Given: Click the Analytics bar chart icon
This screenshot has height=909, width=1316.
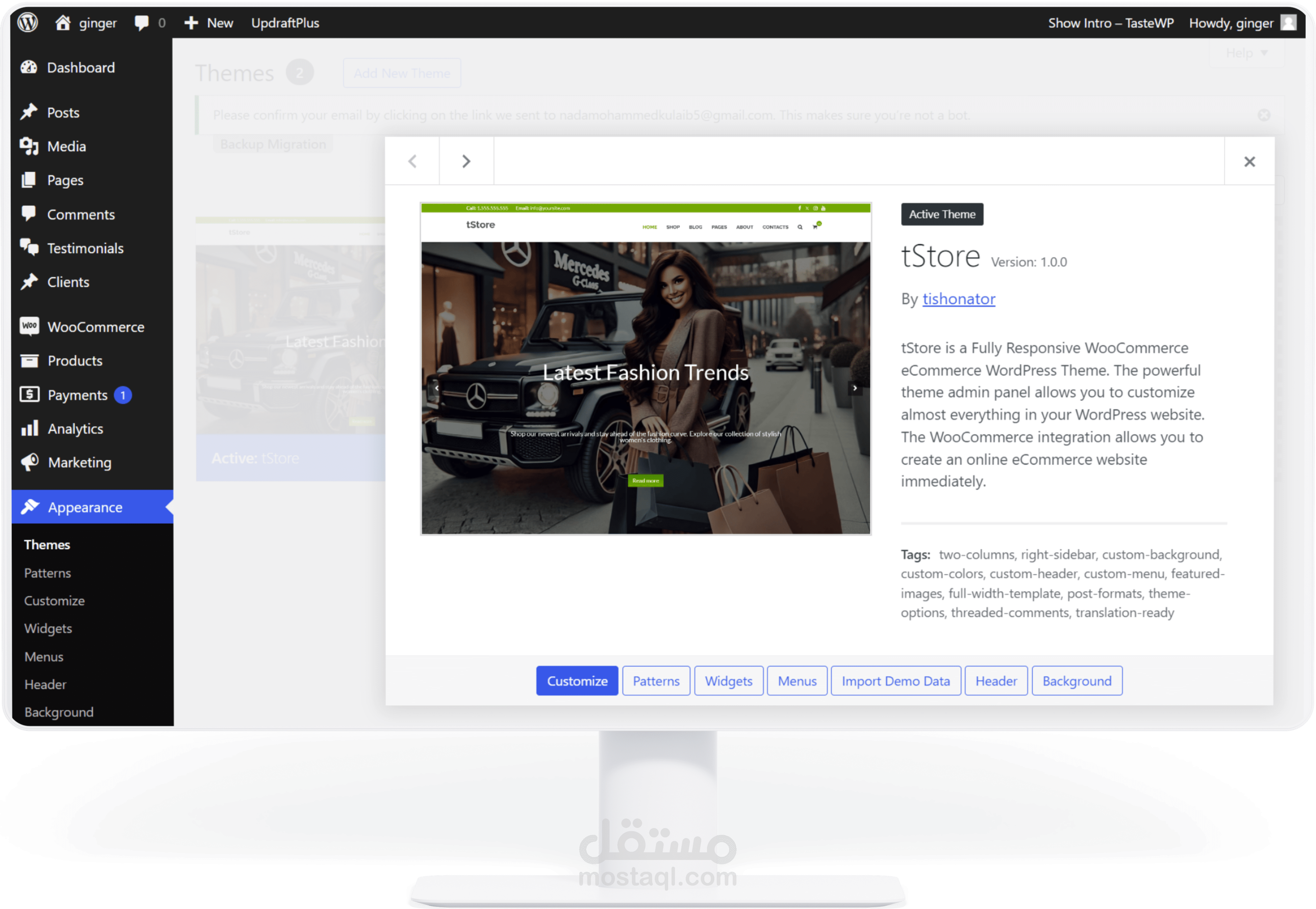Looking at the screenshot, I should [29, 428].
